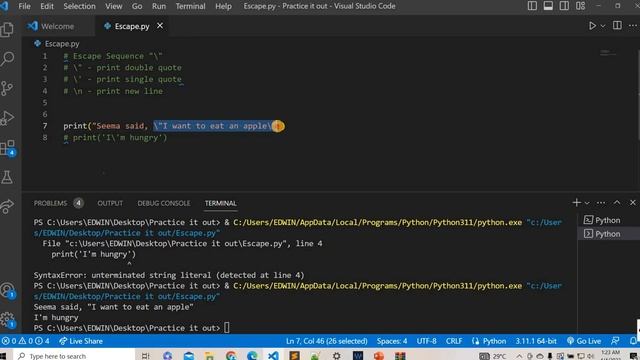Click the editor vertical scrollbar

click(x=638, y=96)
